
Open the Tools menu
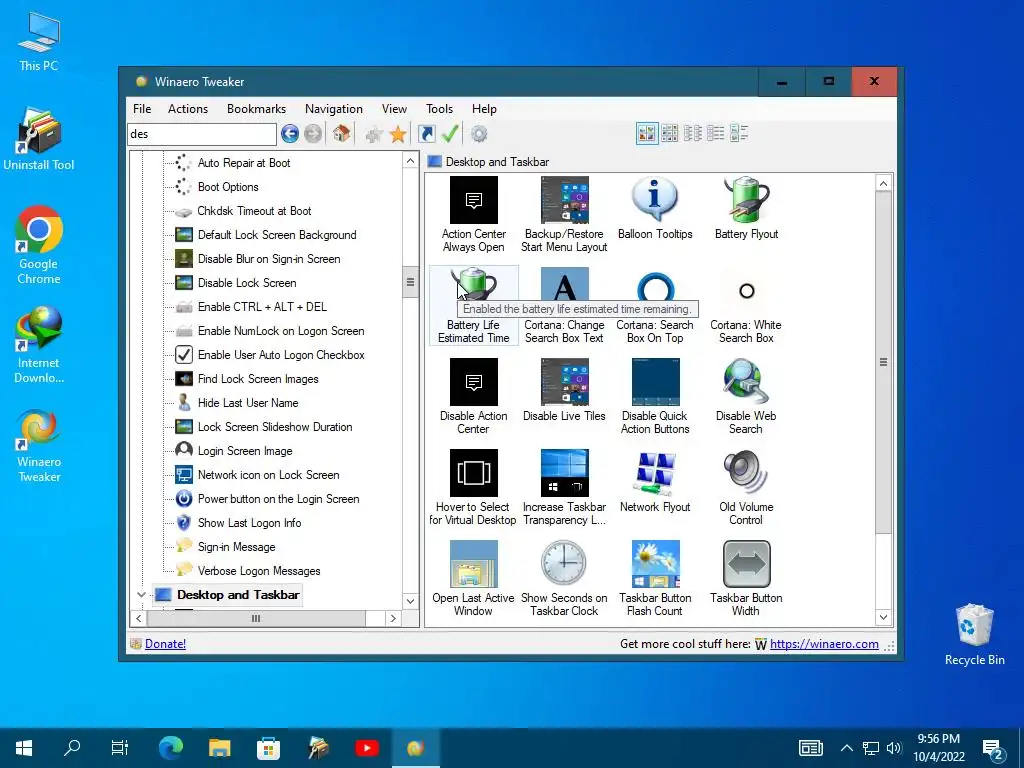coord(439,108)
